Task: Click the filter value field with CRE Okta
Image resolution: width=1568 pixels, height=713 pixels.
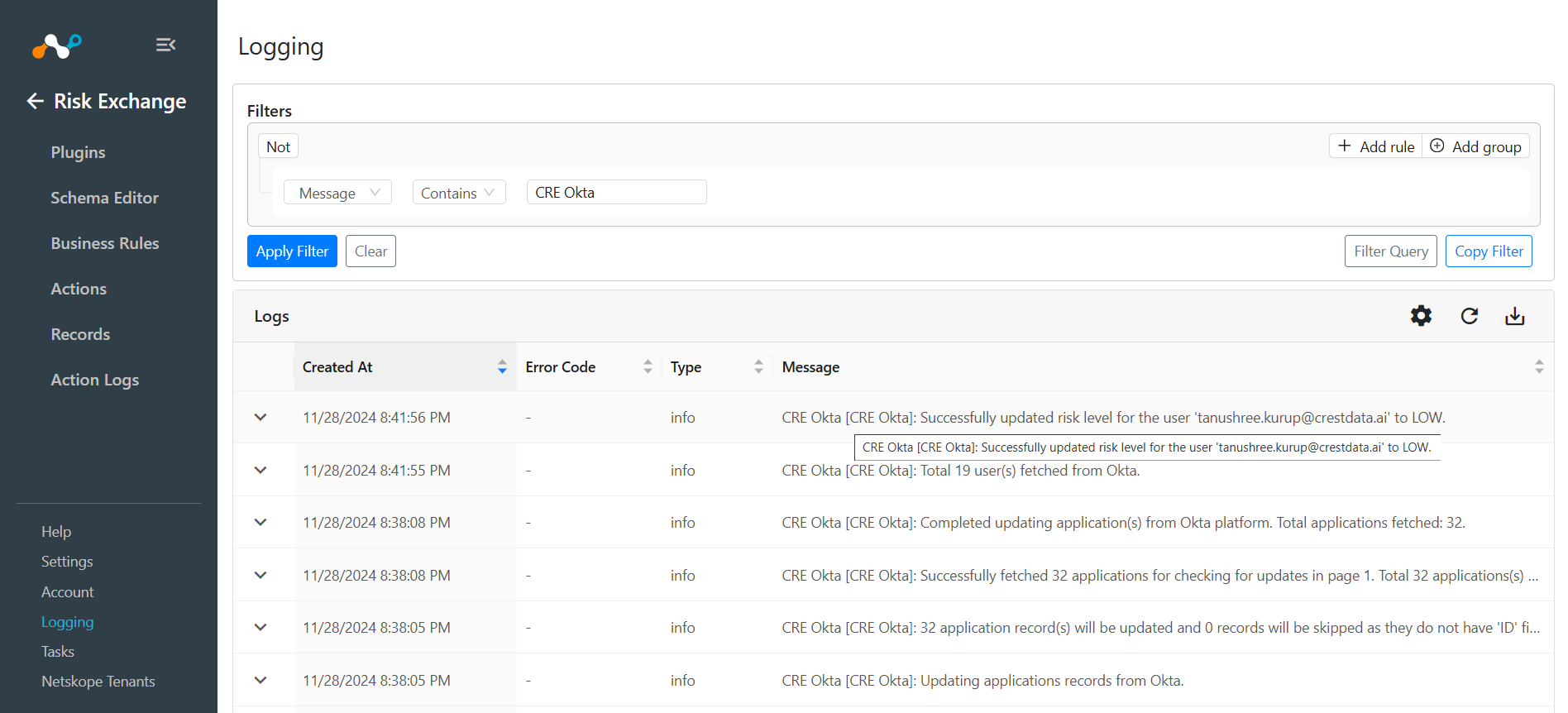Action: click(x=617, y=193)
